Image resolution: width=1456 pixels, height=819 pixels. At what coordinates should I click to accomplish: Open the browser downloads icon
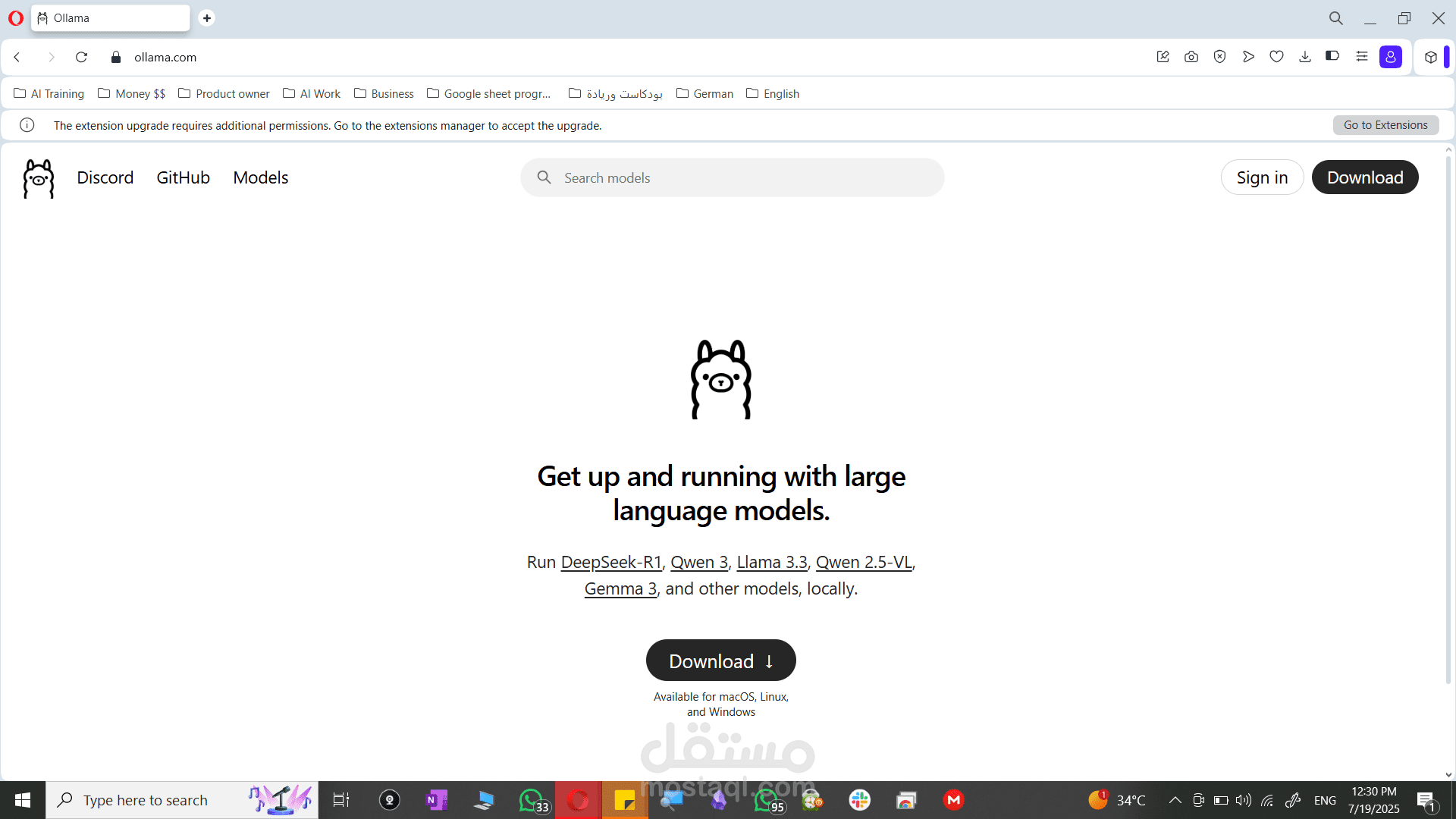pyautogui.click(x=1305, y=57)
